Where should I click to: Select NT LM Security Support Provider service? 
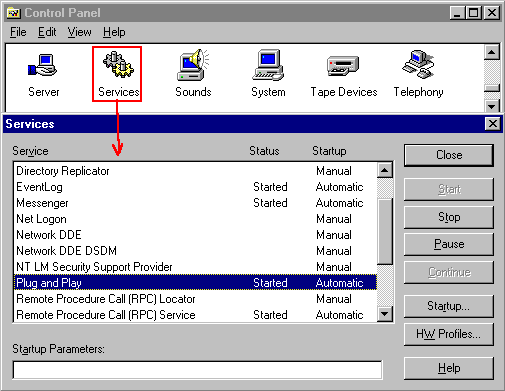(x=195, y=267)
